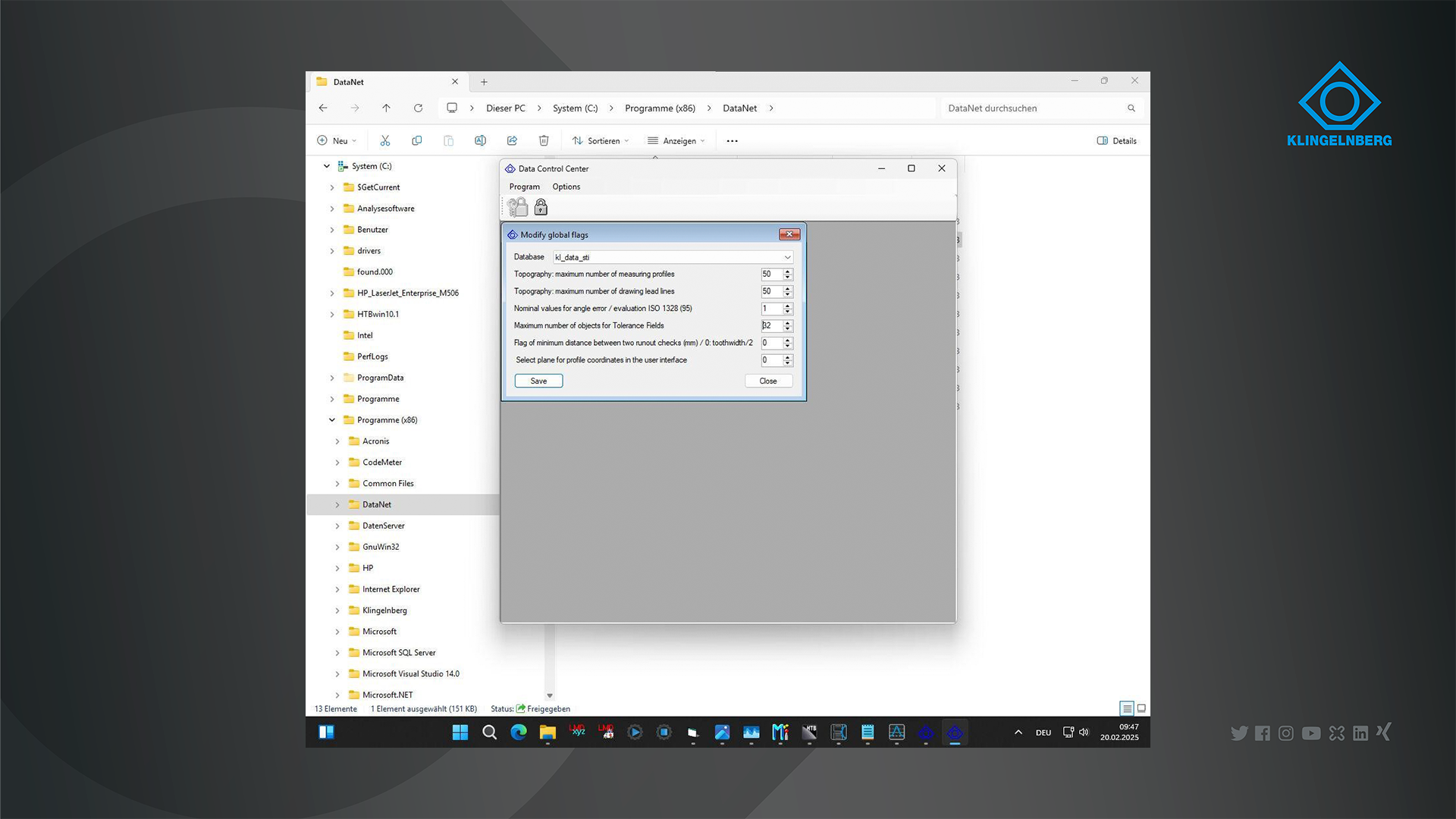Click the rename icon in Explorer toolbar

[480, 141]
